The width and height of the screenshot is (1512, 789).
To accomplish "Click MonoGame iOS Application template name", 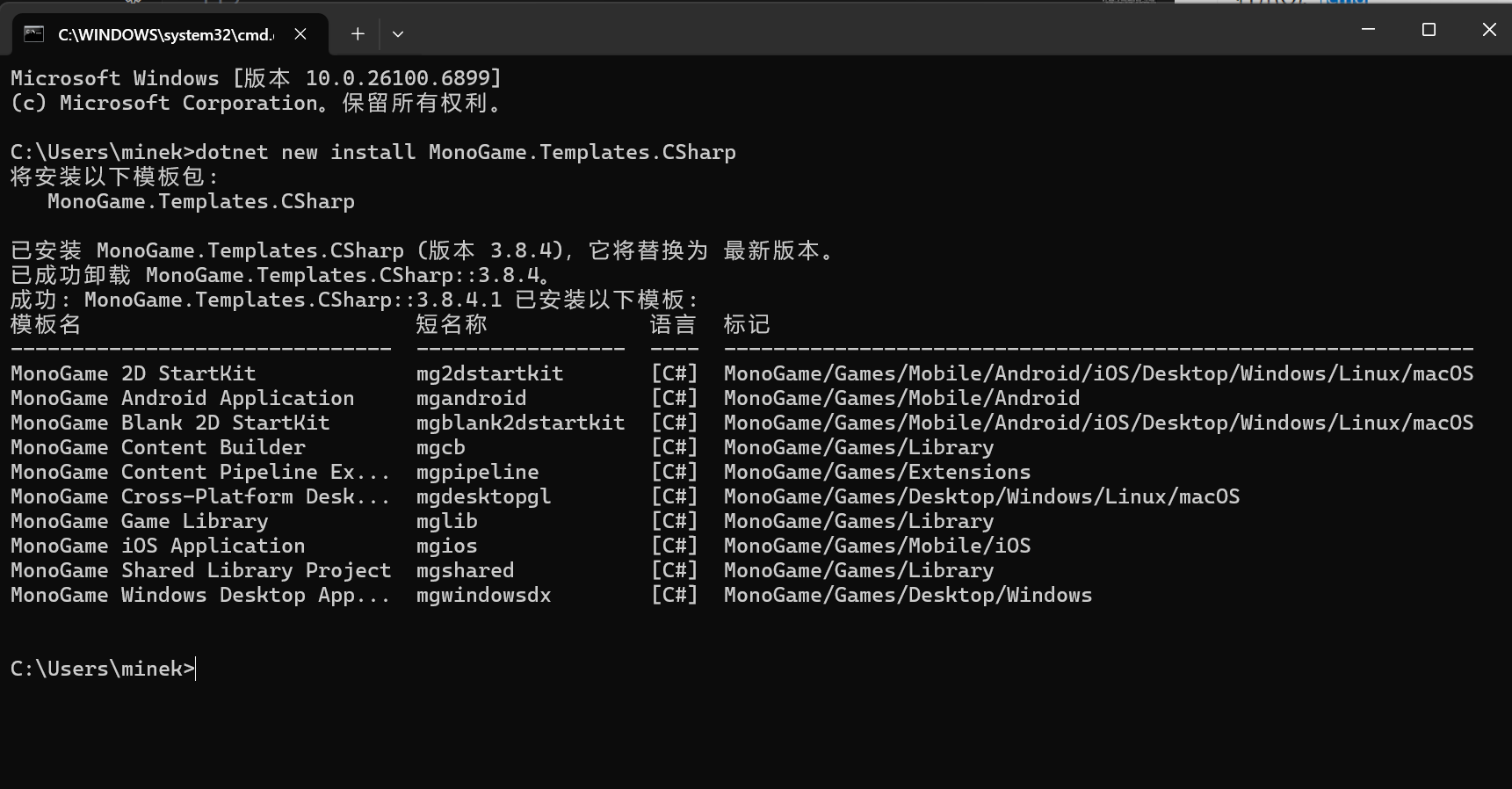I will click(158, 546).
